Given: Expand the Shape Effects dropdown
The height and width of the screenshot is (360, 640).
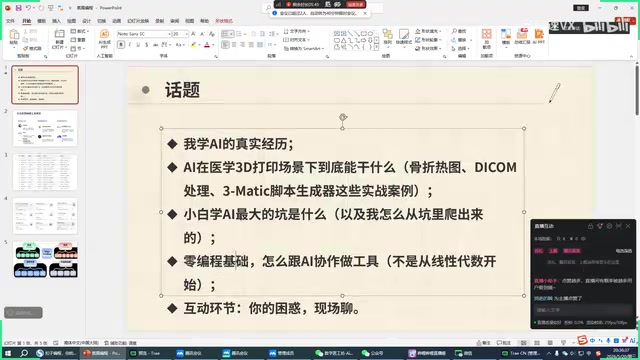Looking at the screenshot, I should tap(429, 48).
